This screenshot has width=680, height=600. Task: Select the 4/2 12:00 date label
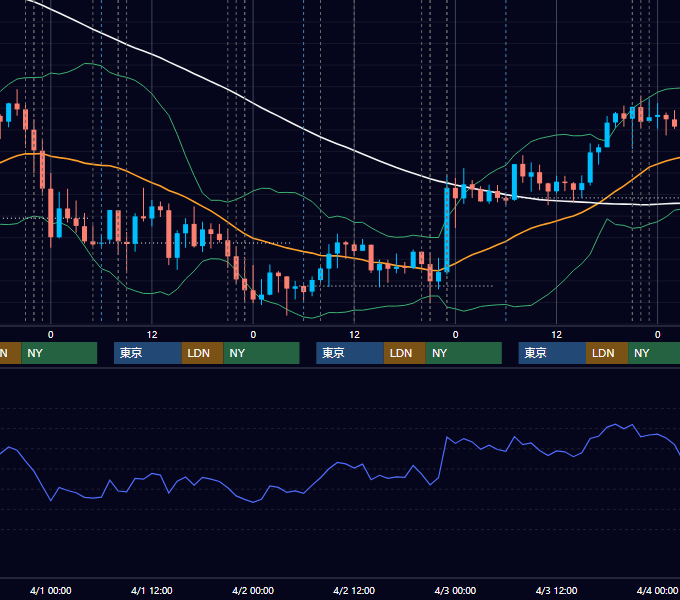pos(354,590)
